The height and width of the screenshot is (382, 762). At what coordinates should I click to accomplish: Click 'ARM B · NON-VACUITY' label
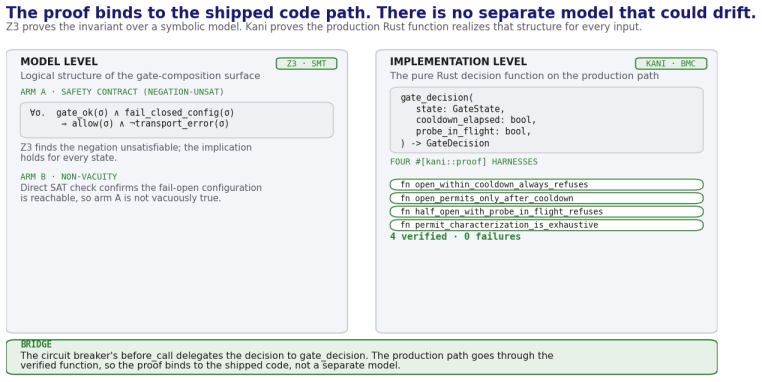[69, 176]
